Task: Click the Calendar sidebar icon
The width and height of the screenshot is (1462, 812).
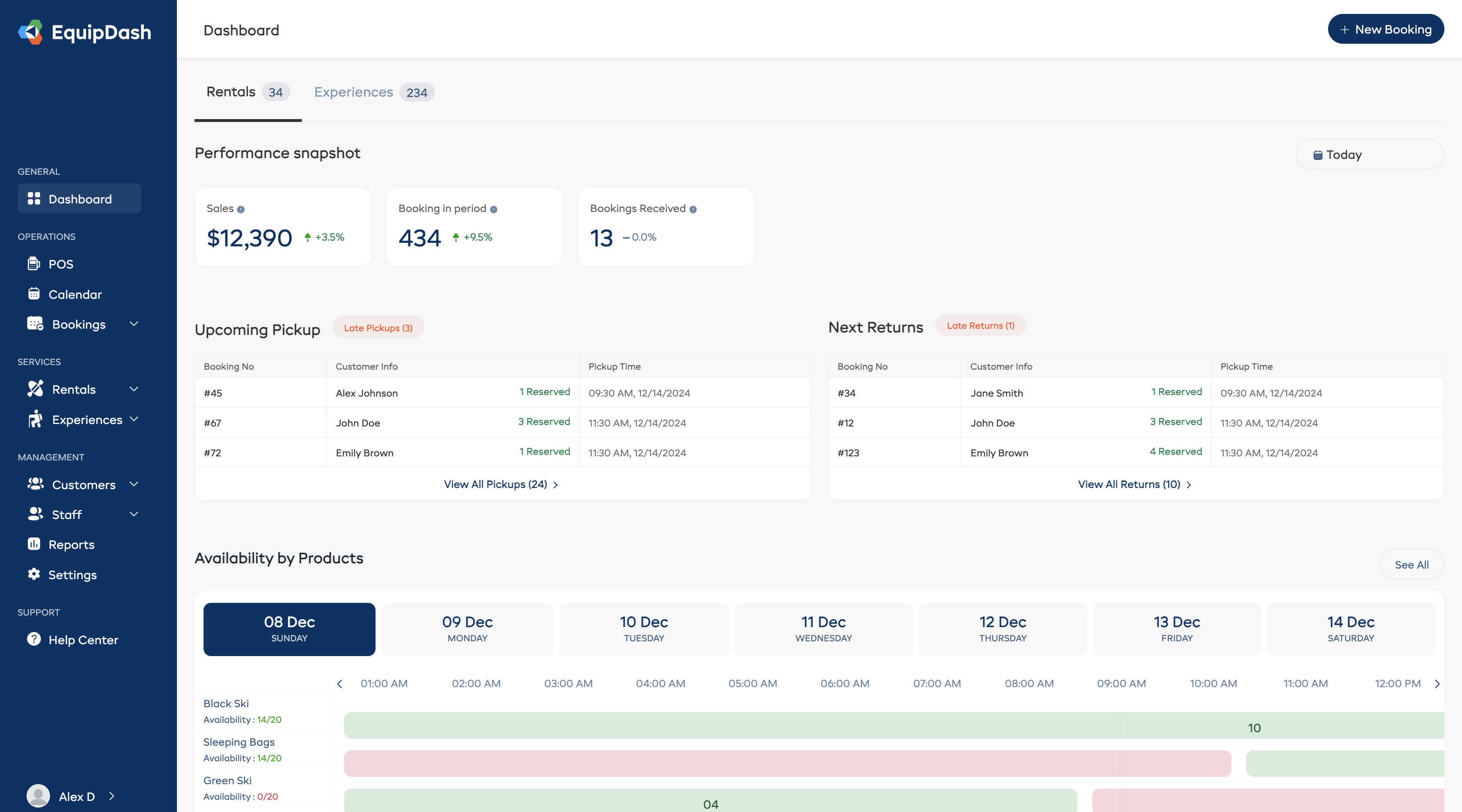Action: point(34,294)
